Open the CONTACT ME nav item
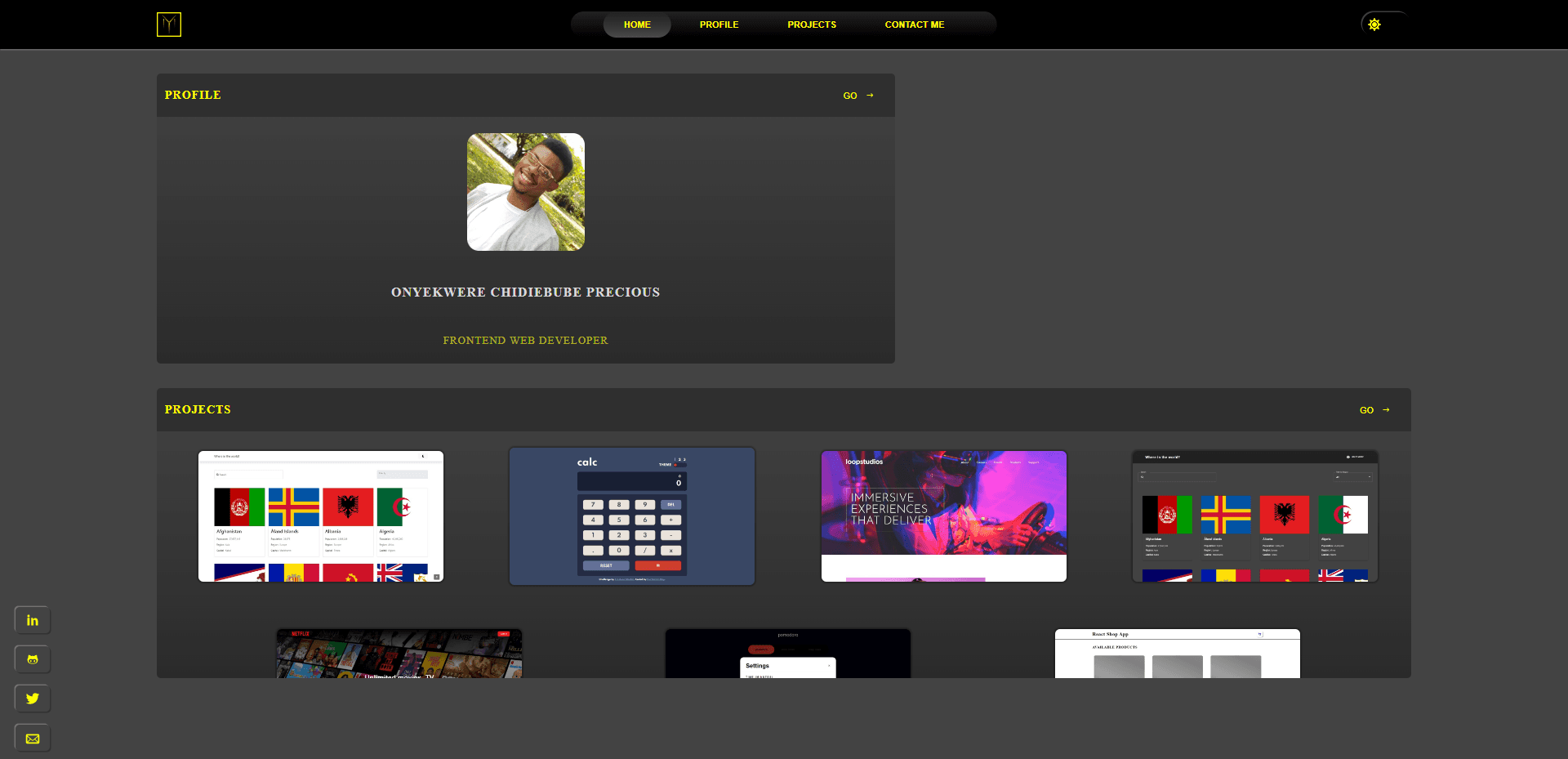1568x759 pixels. [915, 25]
